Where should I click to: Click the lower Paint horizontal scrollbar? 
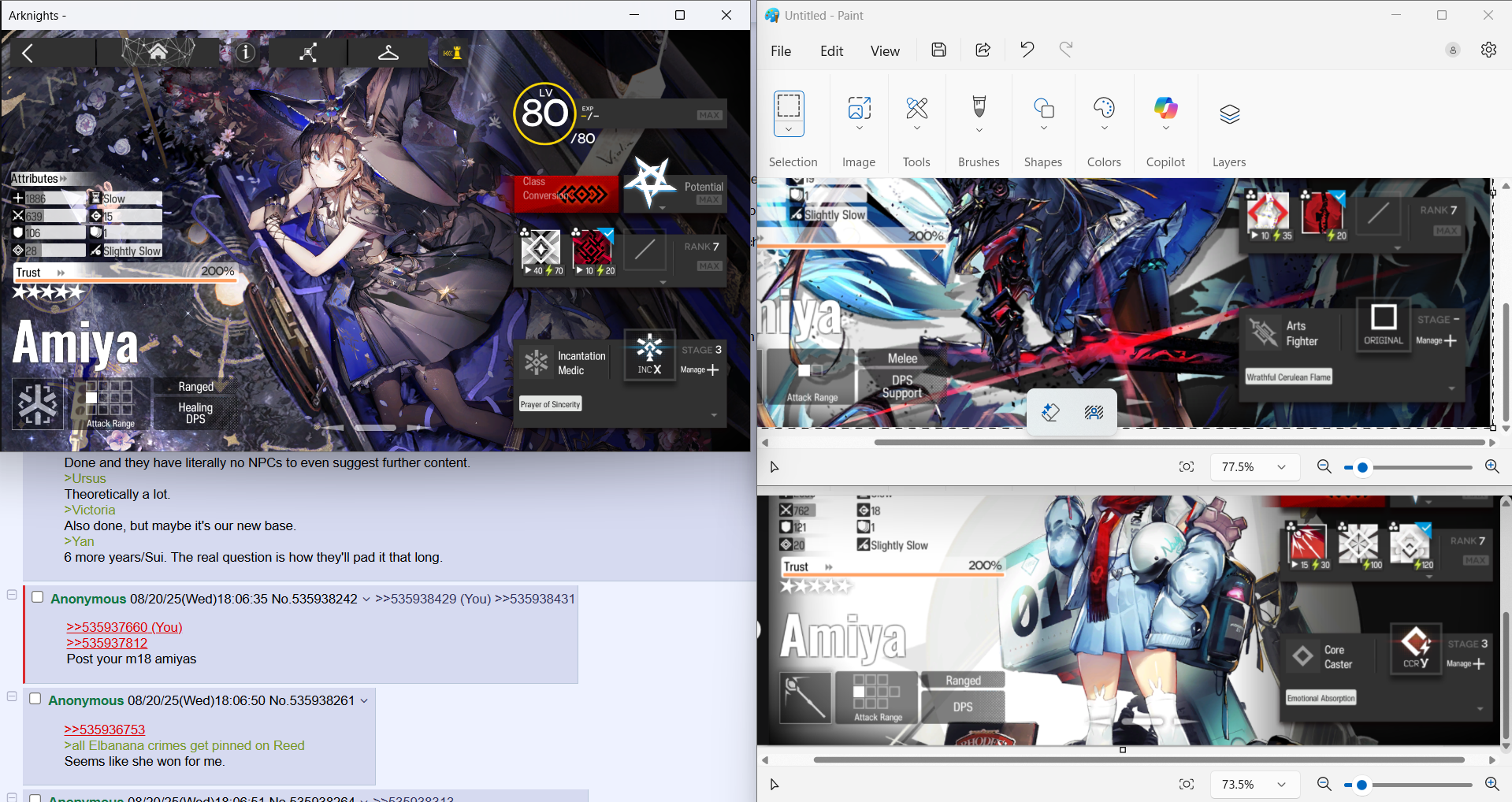point(1139,760)
